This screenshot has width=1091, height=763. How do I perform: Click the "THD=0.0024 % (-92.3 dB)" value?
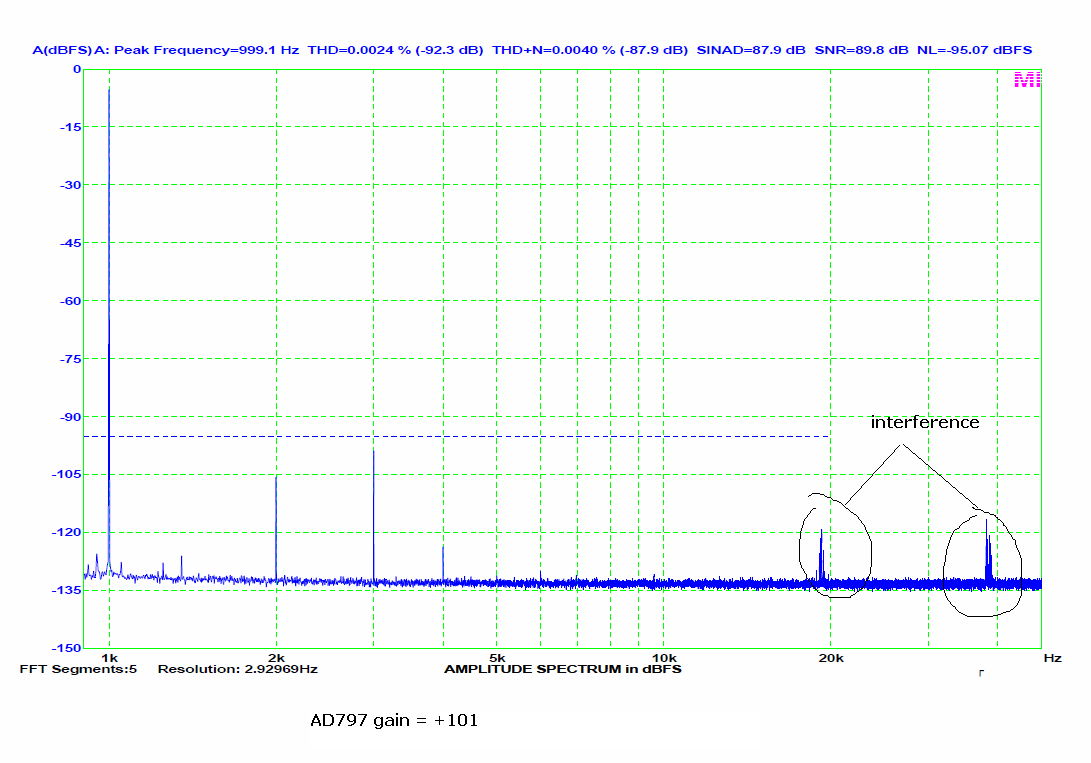pyautogui.click(x=395, y=50)
